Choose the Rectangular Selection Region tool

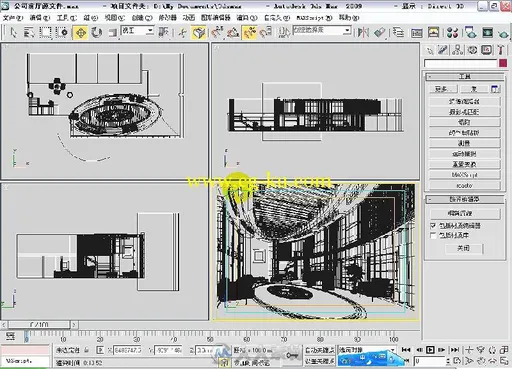coord(46,32)
